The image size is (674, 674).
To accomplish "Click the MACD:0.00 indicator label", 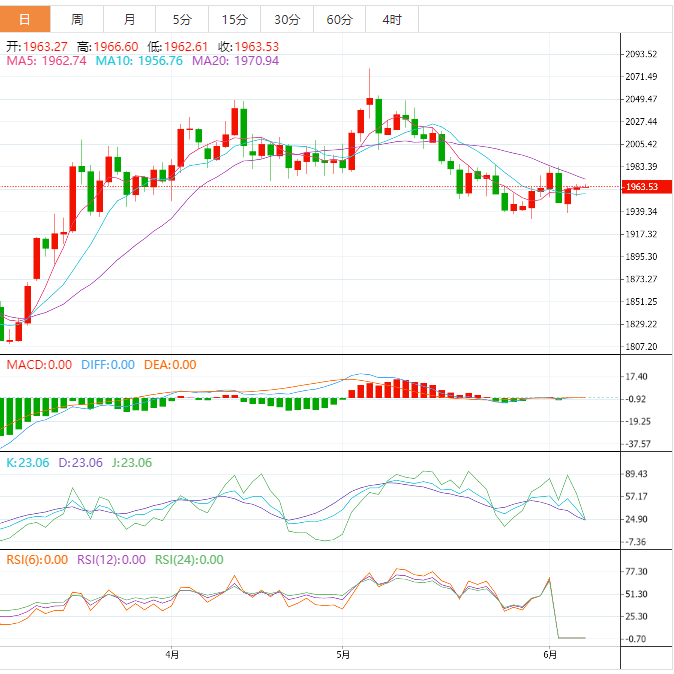I will pos(39,365).
